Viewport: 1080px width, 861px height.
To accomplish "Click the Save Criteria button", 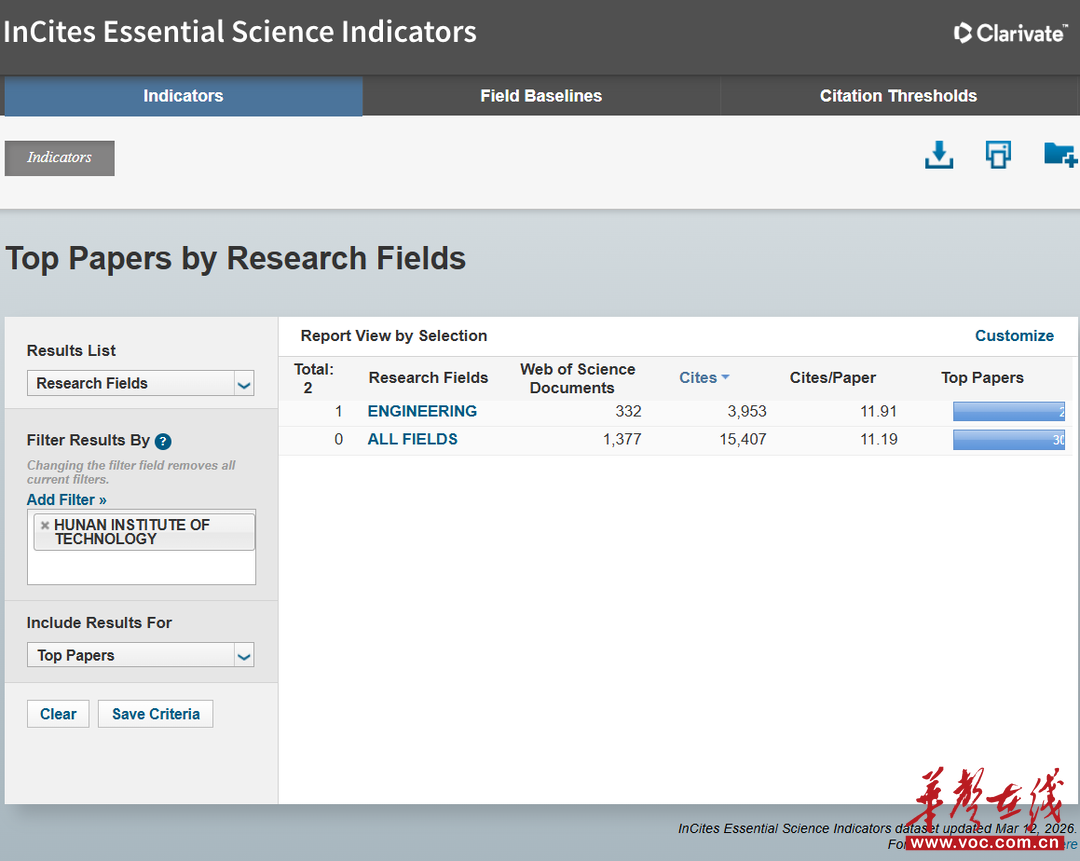I will pyautogui.click(x=155, y=714).
